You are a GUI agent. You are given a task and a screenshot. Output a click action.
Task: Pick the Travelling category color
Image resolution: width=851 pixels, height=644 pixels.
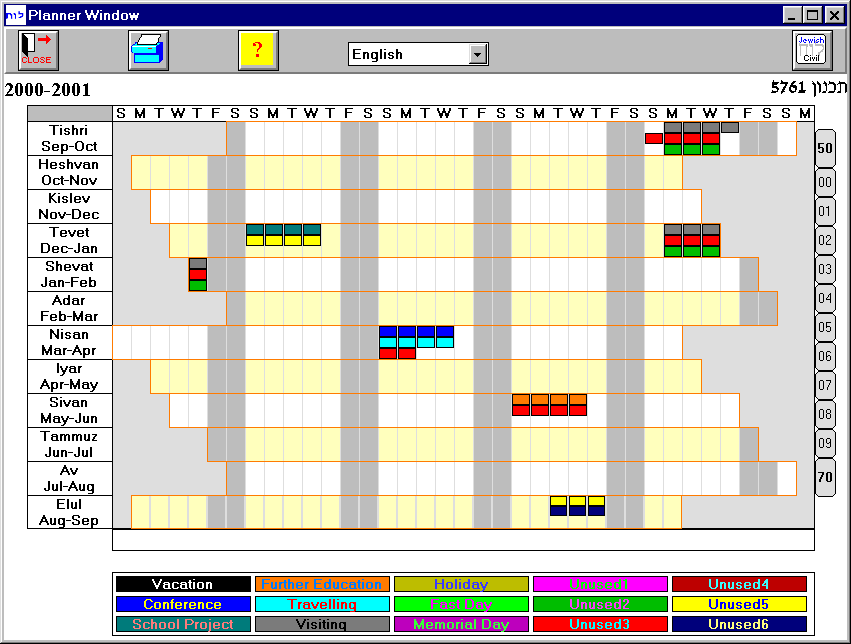click(322, 604)
